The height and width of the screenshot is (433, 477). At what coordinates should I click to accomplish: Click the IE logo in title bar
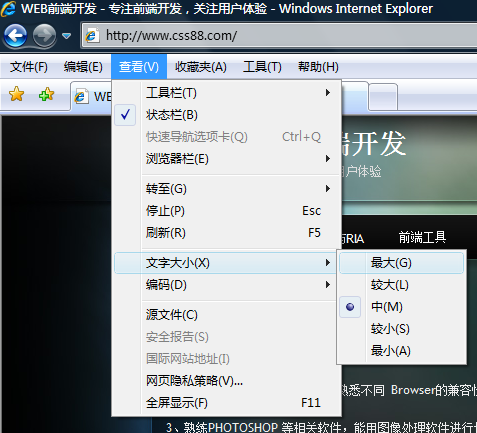(8, 9)
